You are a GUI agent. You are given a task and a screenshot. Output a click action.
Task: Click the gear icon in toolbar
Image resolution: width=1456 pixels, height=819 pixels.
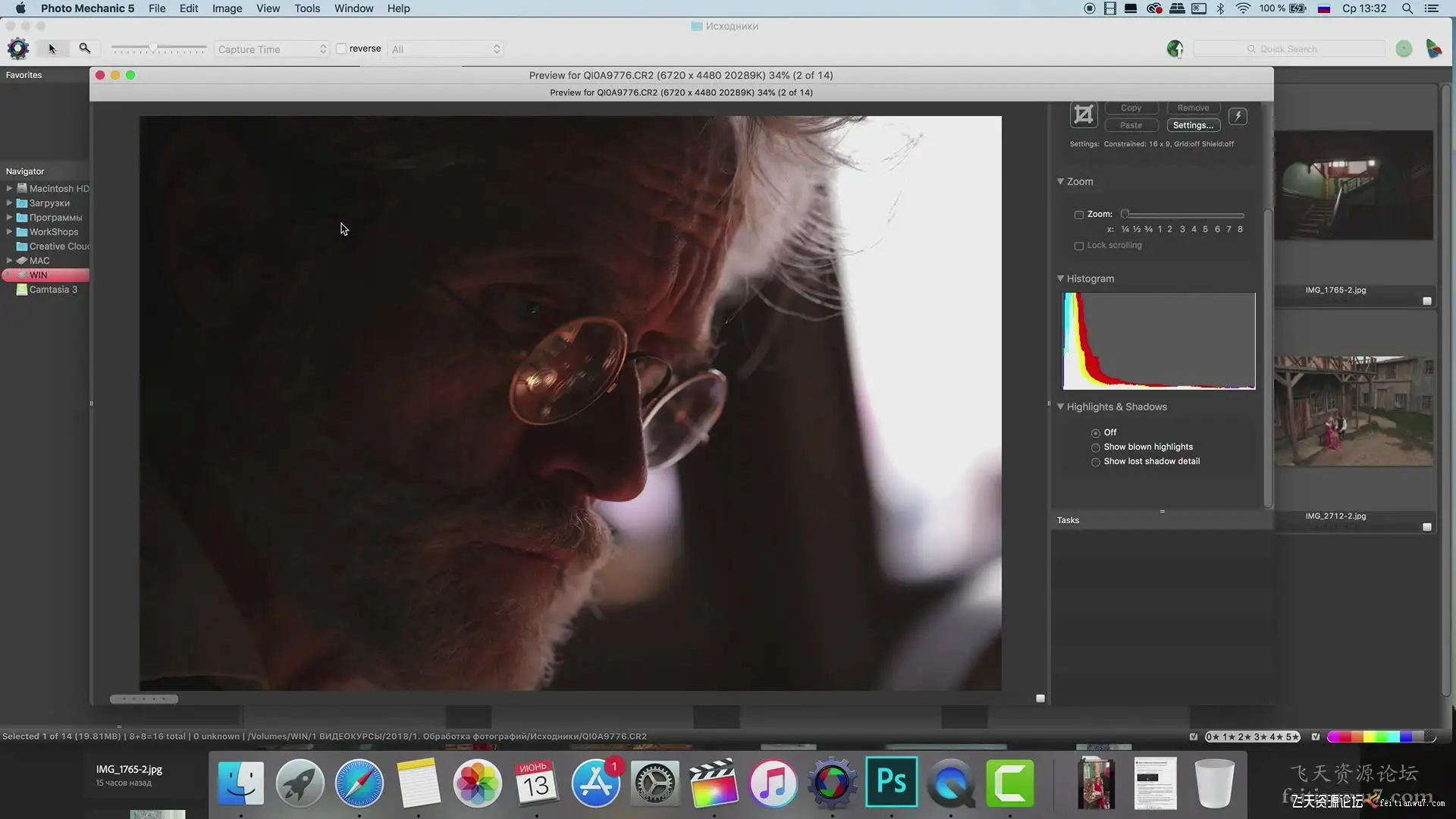click(x=18, y=49)
